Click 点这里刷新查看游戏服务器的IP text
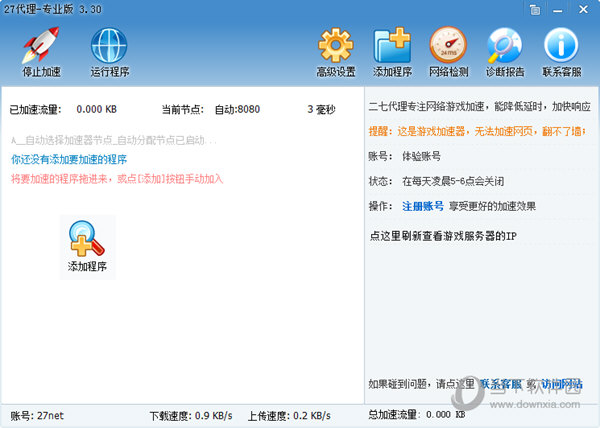 point(443,236)
